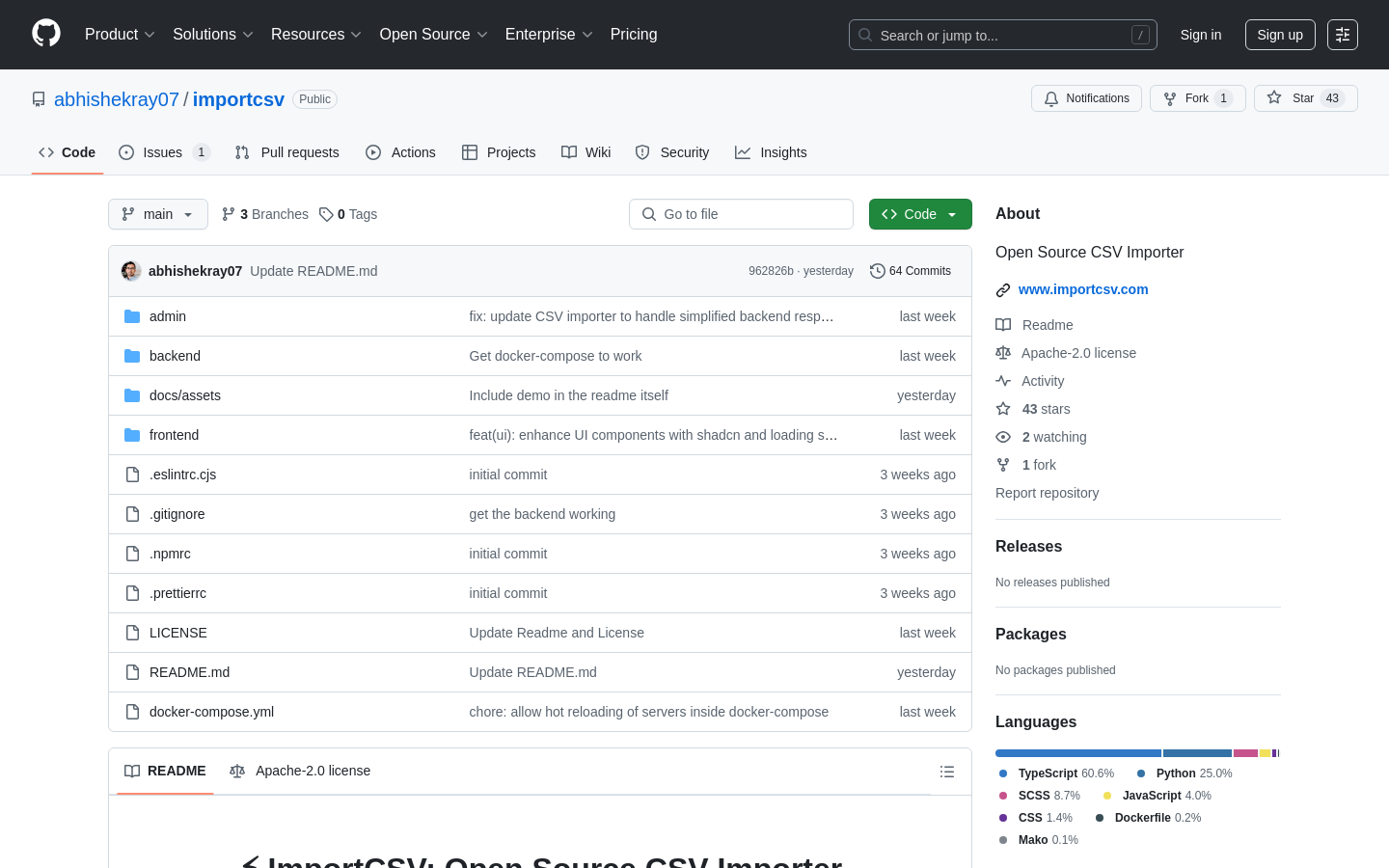Viewport: 1389px width, 868px height.
Task: Click the Activity pulse icon
Action: tap(1003, 381)
